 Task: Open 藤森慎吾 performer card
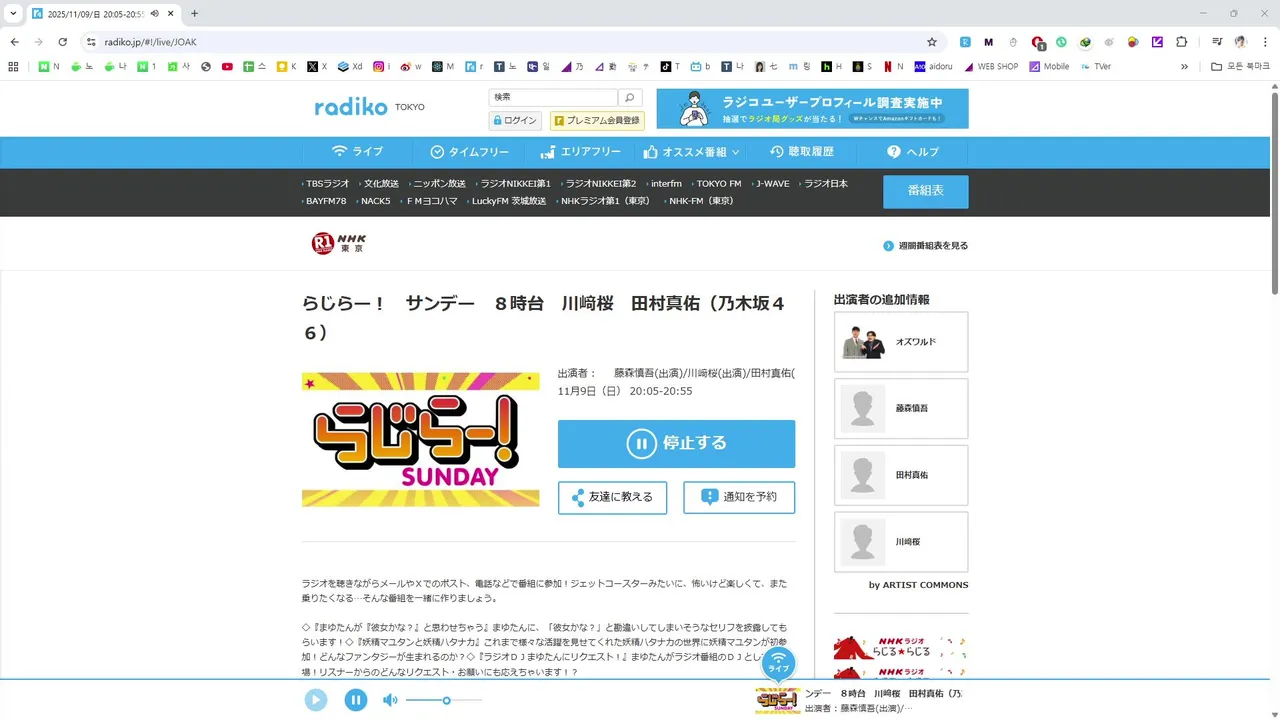pyautogui.click(x=901, y=408)
